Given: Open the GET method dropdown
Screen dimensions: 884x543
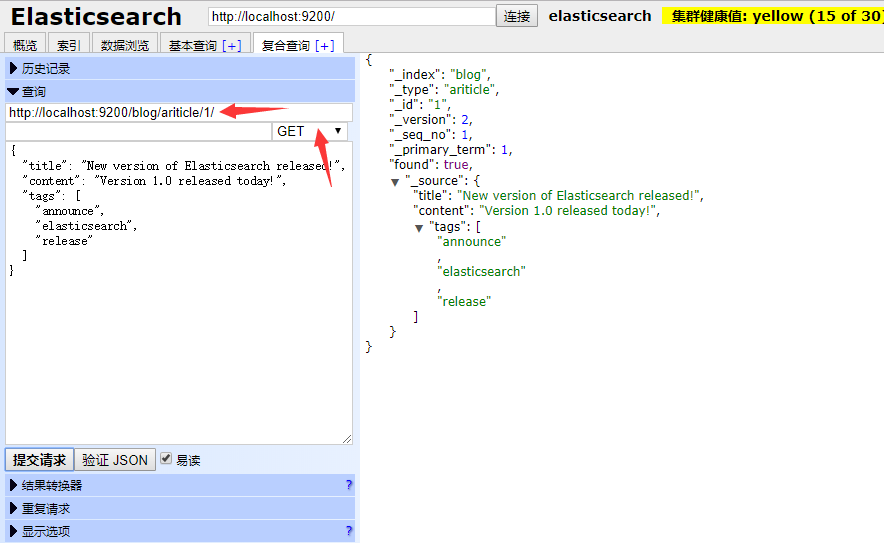Looking at the screenshot, I should coord(310,131).
